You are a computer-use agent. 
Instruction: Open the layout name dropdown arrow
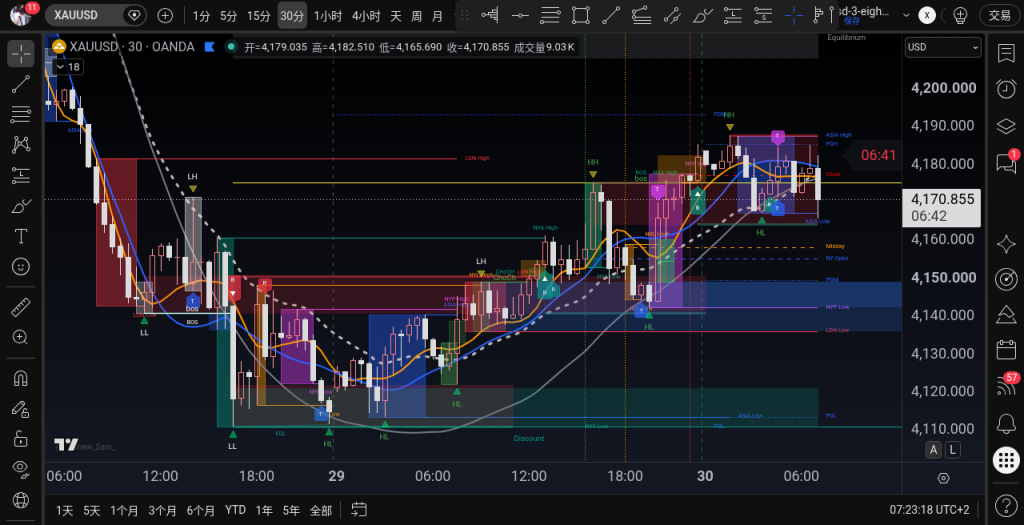[x=906, y=16]
